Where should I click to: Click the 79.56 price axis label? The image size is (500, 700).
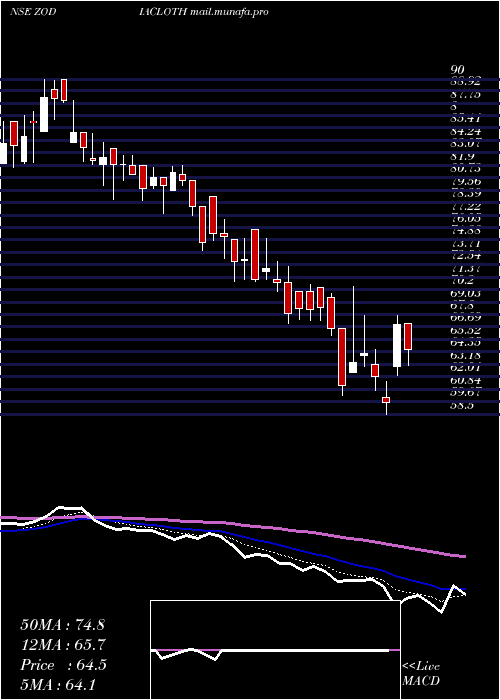click(x=465, y=182)
